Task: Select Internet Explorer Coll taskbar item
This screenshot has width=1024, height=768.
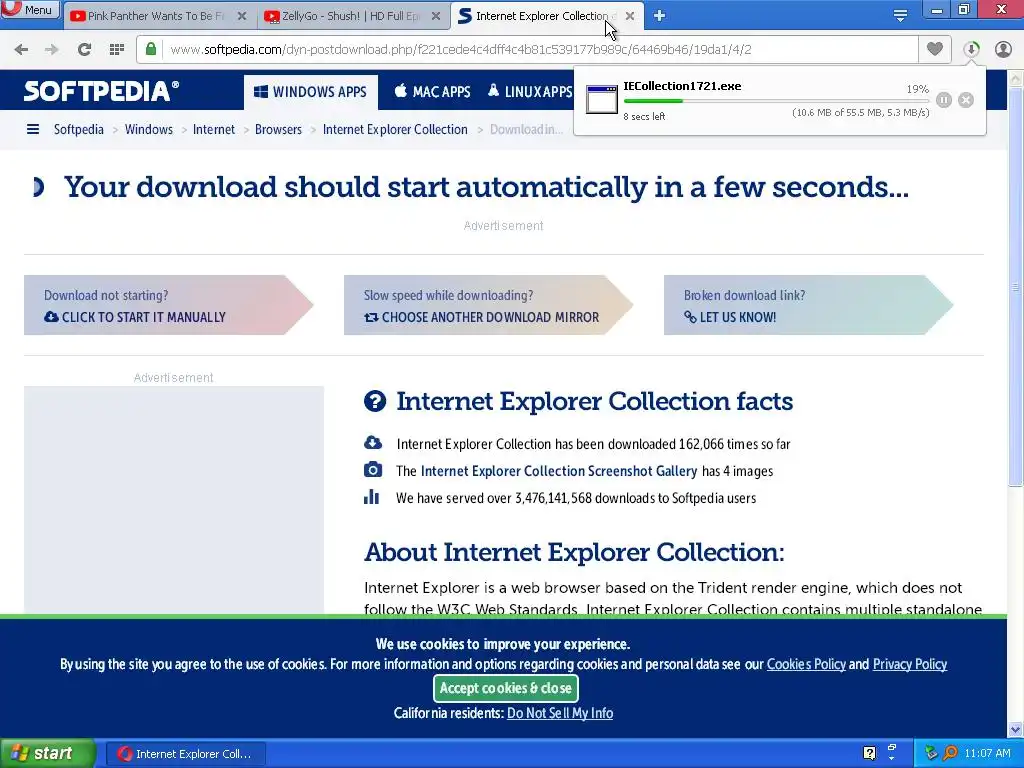Action: click(185, 754)
